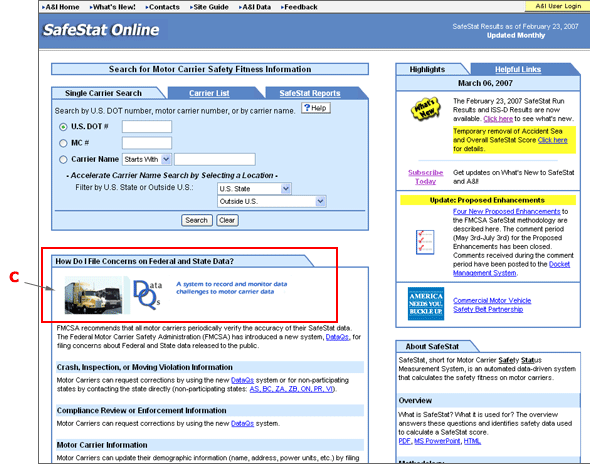Open DataQs link under Compliance Review section
590x464 pixels.
point(242,424)
